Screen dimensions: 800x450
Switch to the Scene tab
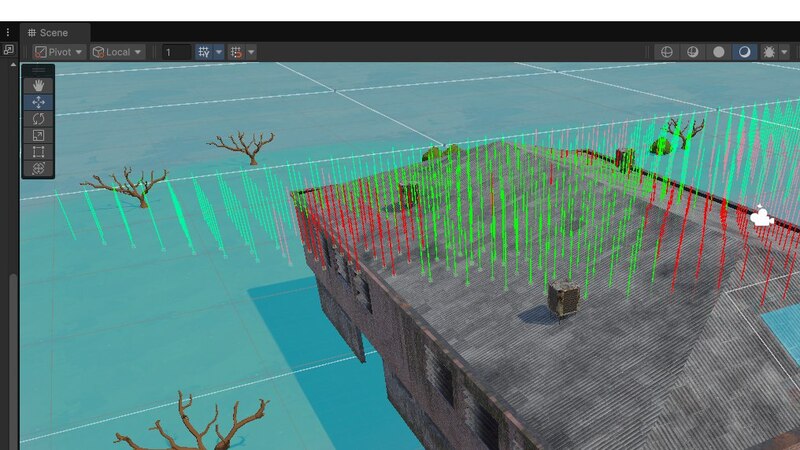(x=54, y=33)
